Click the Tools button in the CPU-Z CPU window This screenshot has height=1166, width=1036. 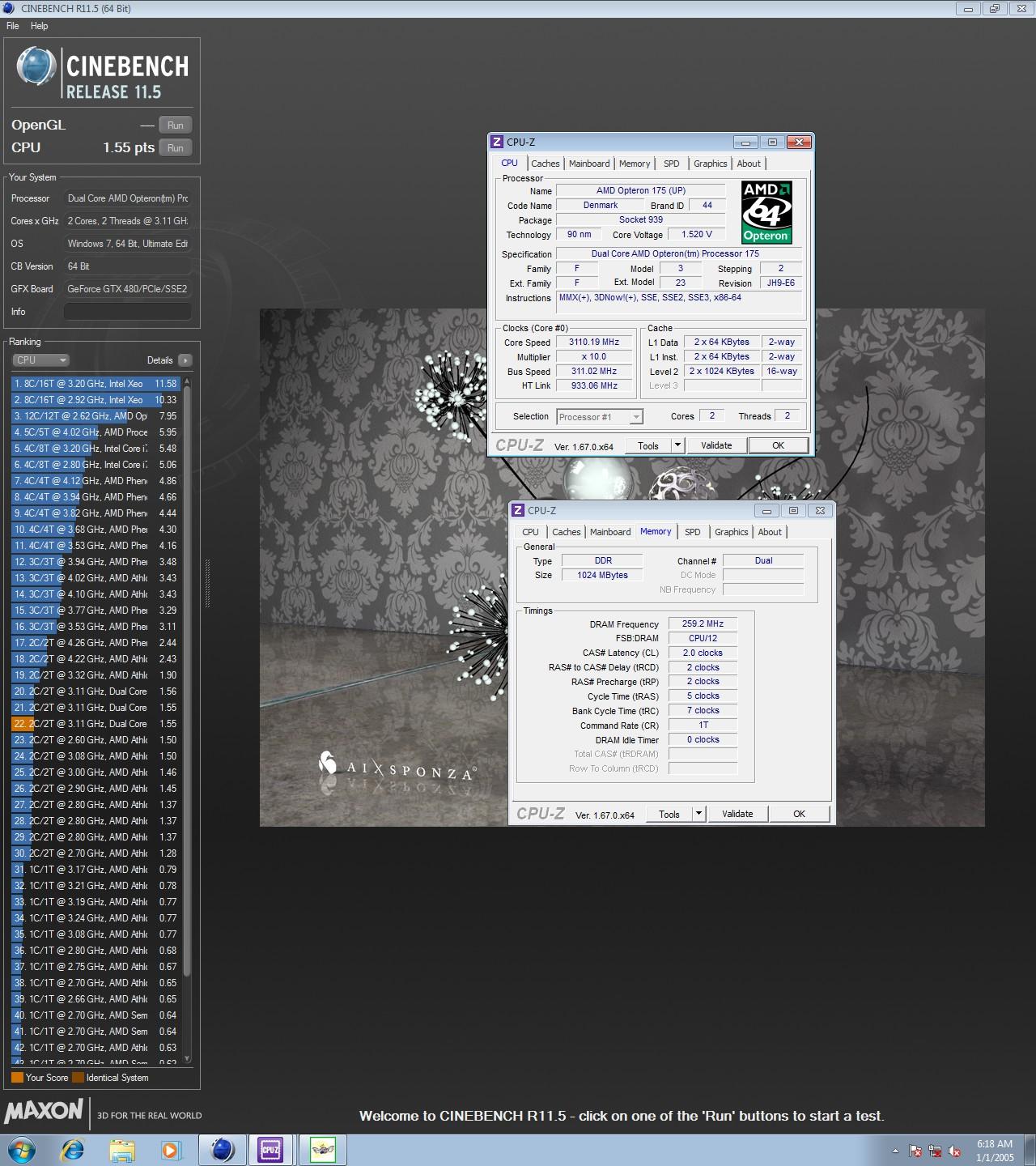pos(648,445)
